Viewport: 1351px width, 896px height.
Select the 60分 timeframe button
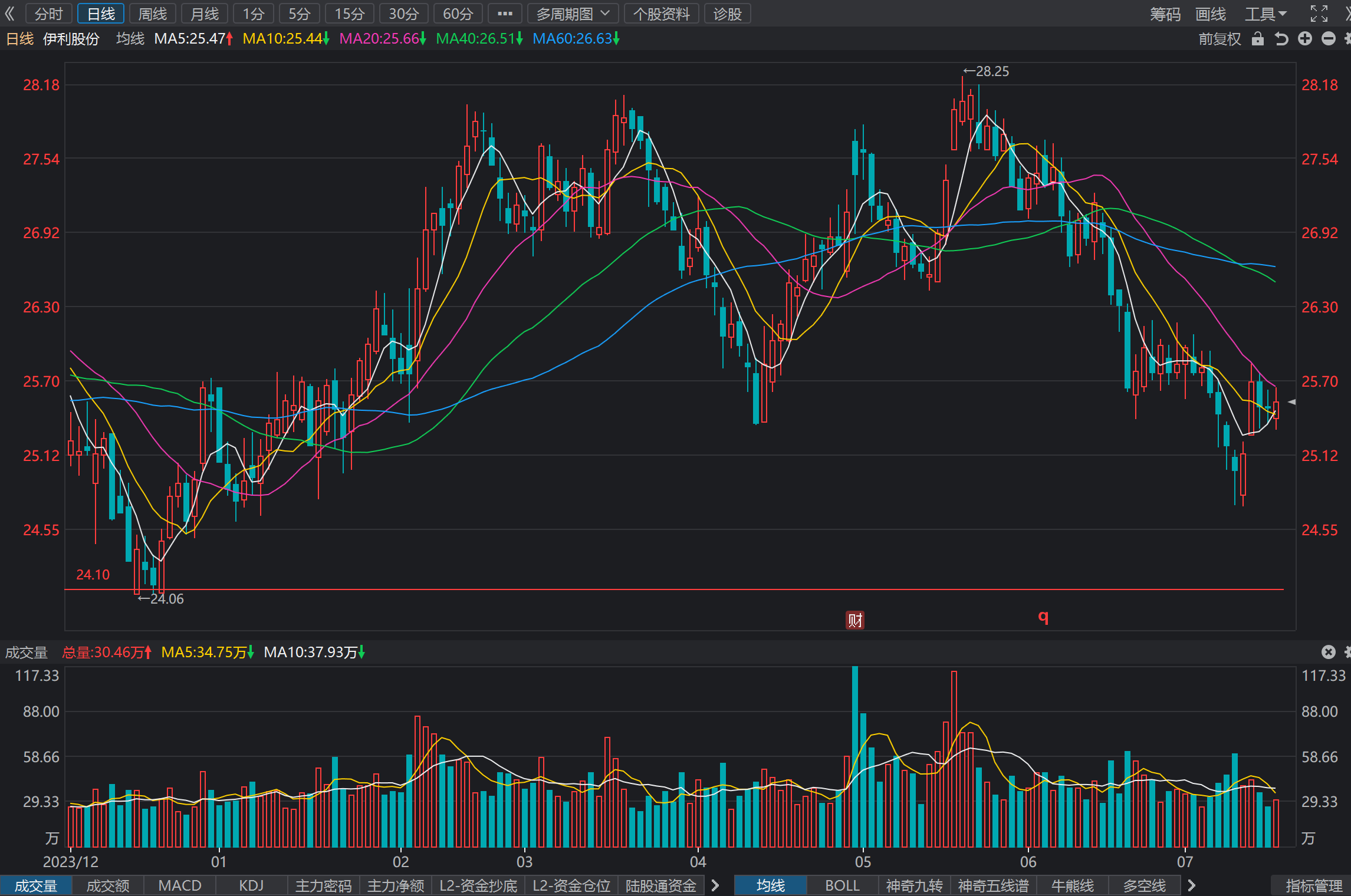point(458,14)
